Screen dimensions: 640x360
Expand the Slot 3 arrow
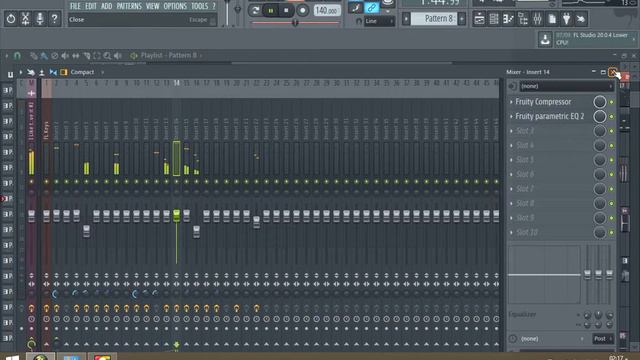pos(511,131)
